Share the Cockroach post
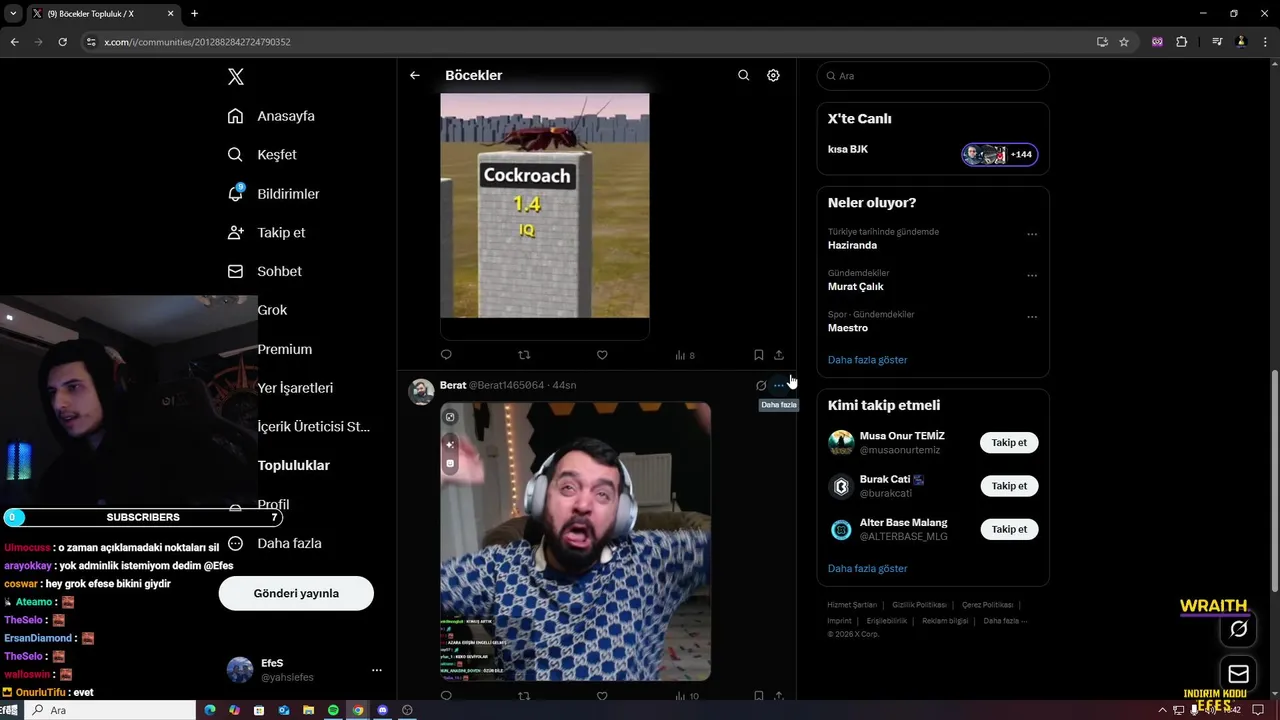This screenshot has width=1280, height=720. 779,355
